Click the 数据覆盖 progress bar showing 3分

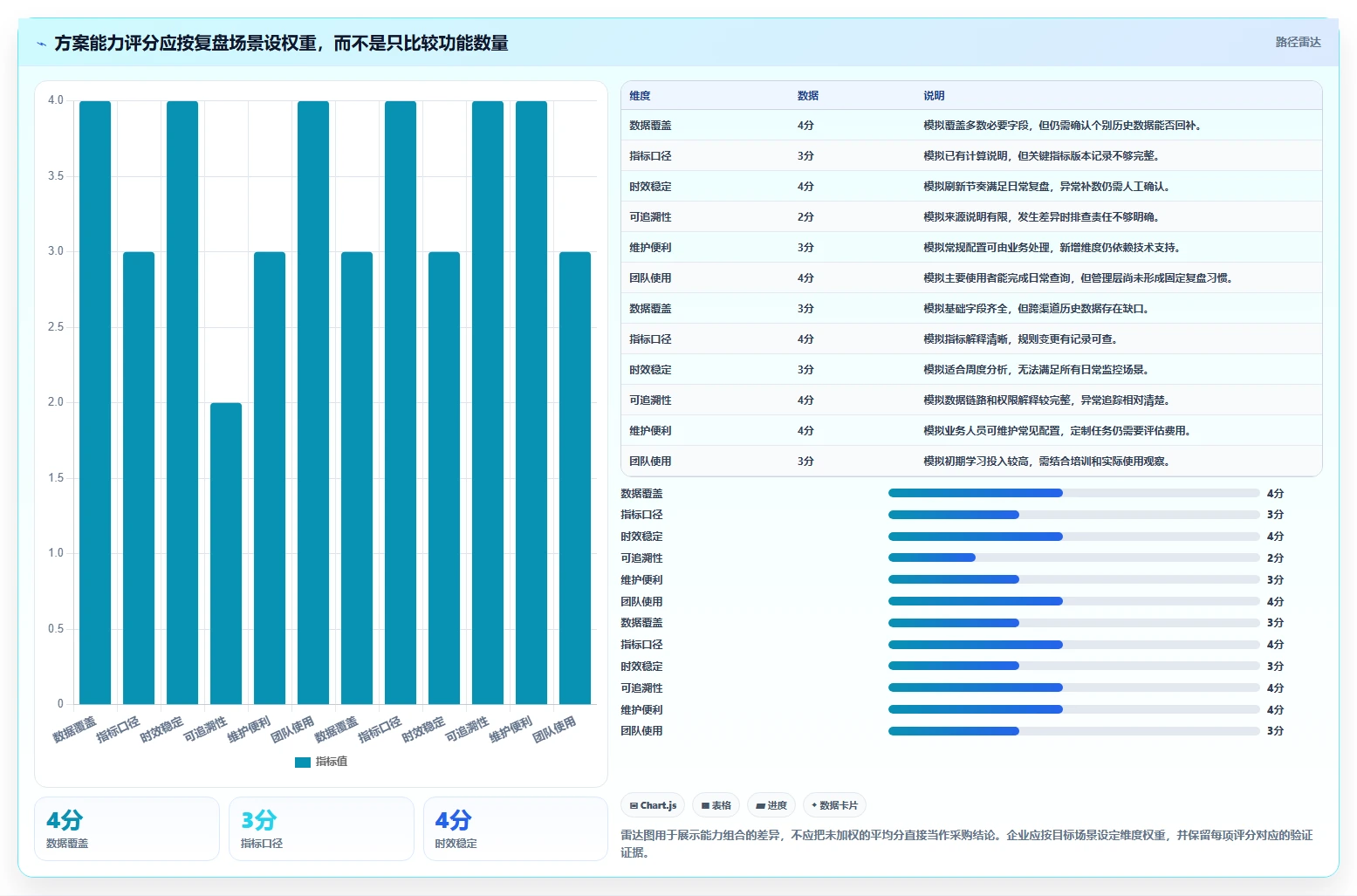1073,623
